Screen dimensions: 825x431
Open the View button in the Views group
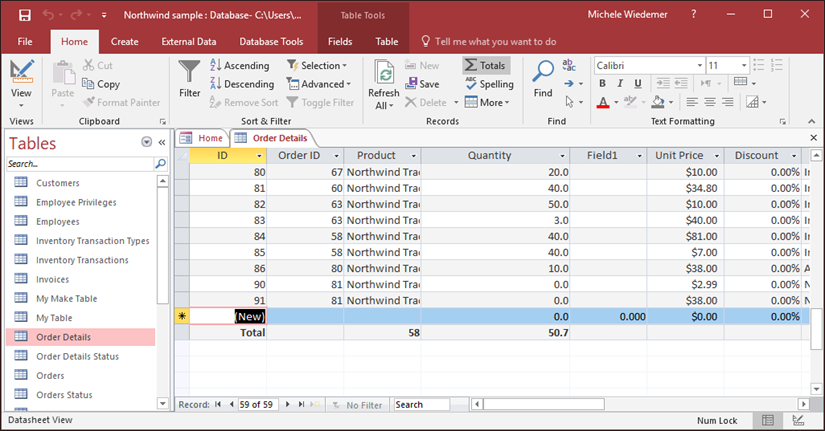pos(21,83)
